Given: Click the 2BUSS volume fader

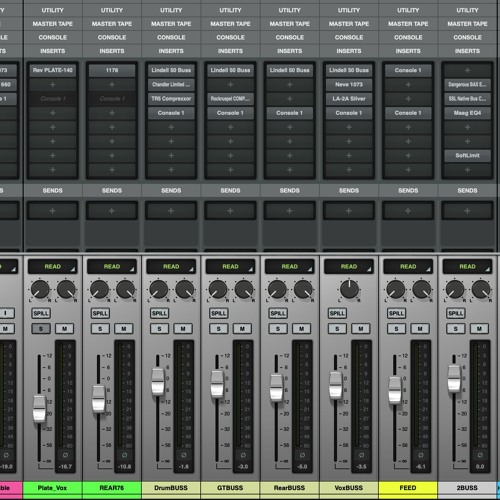Looking at the screenshot, I should pos(454,378).
